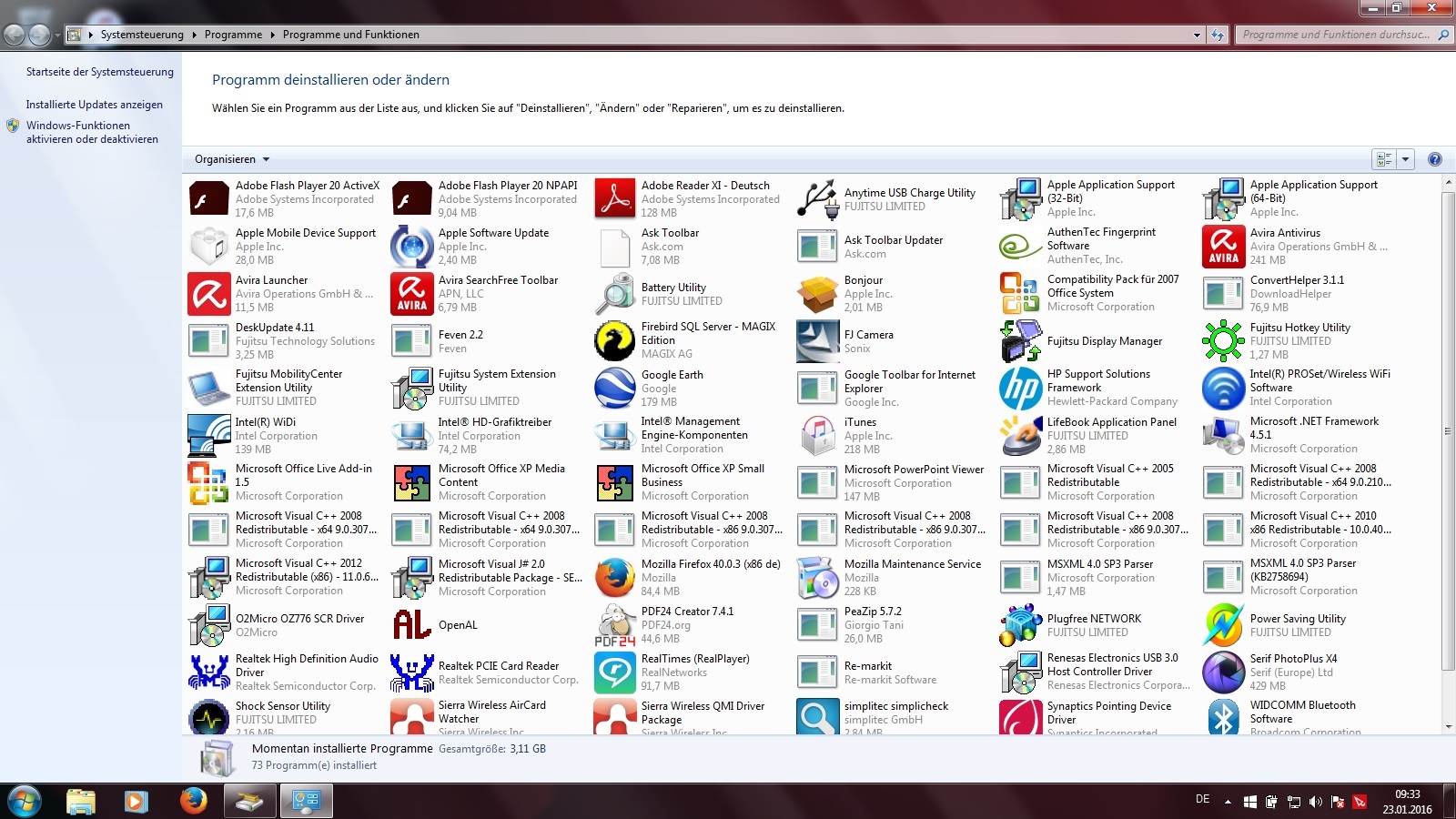Click the RealTimes RealPlayer icon
1456x819 pixels.
[615, 672]
